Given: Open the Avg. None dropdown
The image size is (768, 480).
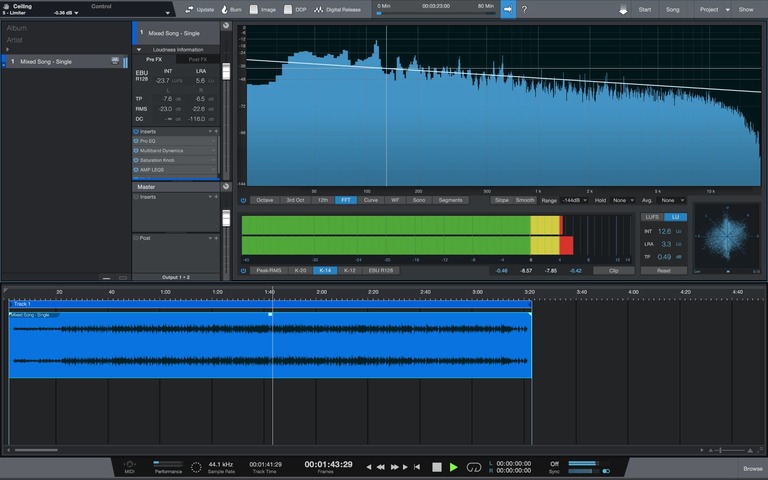Looking at the screenshot, I should [x=672, y=200].
